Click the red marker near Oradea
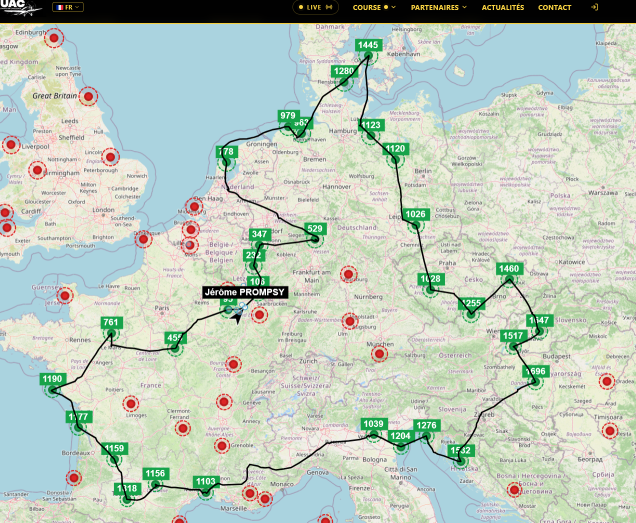636x523 pixels. click(607, 381)
